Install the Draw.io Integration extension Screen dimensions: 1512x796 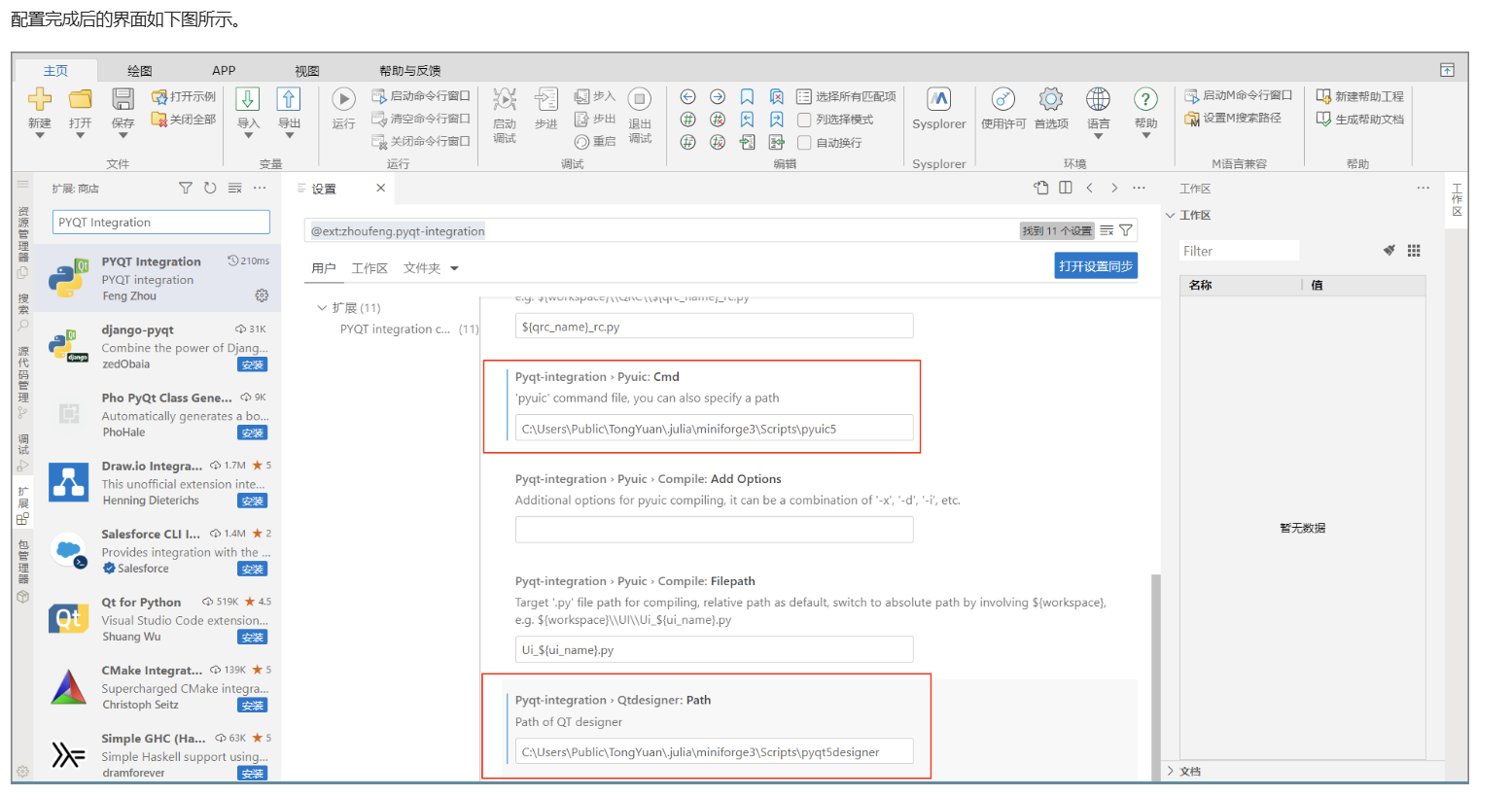(253, 501)
